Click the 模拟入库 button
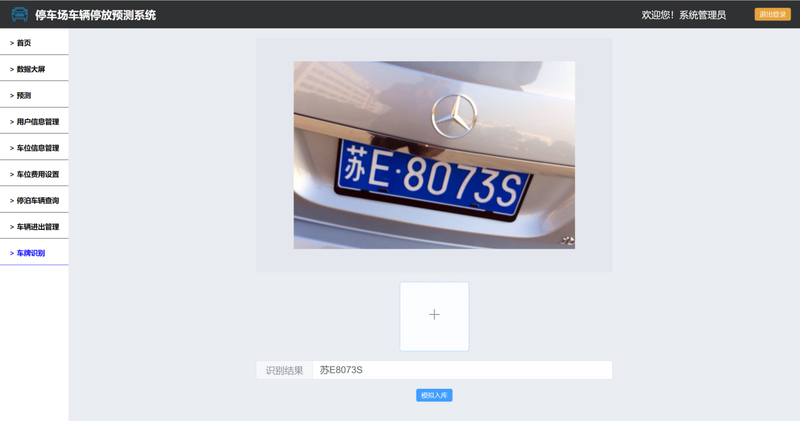The height and width of the screenshot is (421, 800). (x=434, y=395)
